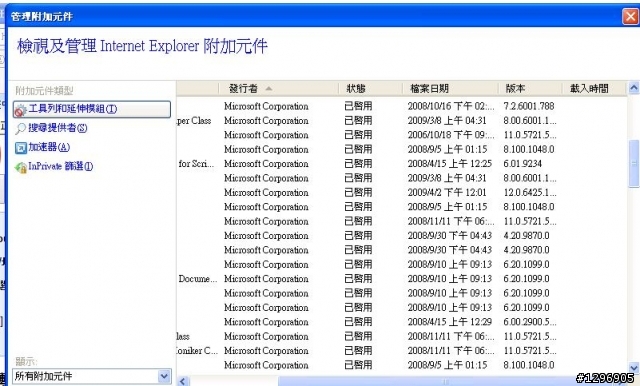The height and width of the screenshot is (386, 640).
Task: Close the 管理附加元件 dialog
Action: coord(631,17)
